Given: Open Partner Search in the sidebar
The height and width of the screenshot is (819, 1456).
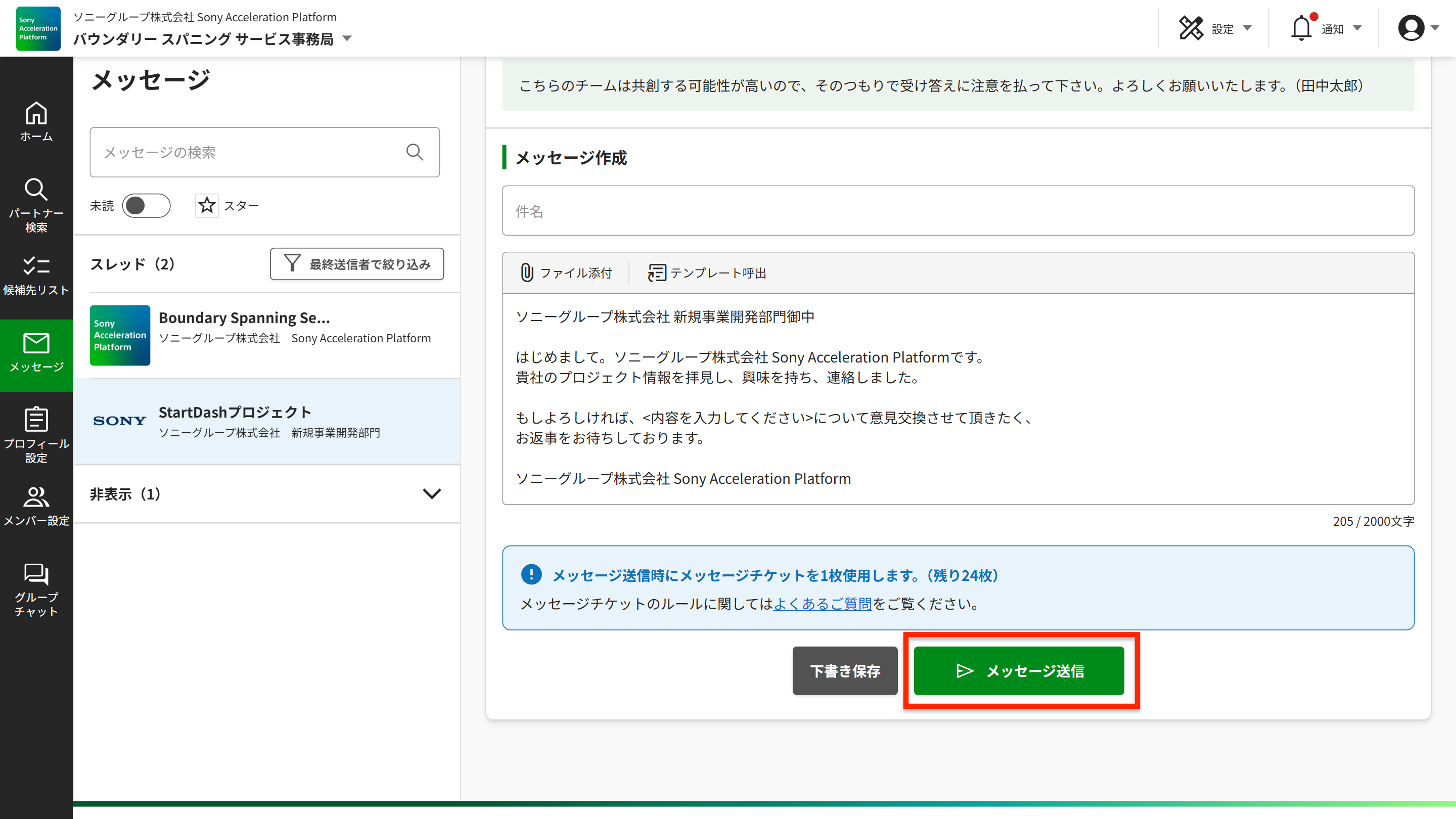Looking at the screenshot, I should [x=36, y=204].
